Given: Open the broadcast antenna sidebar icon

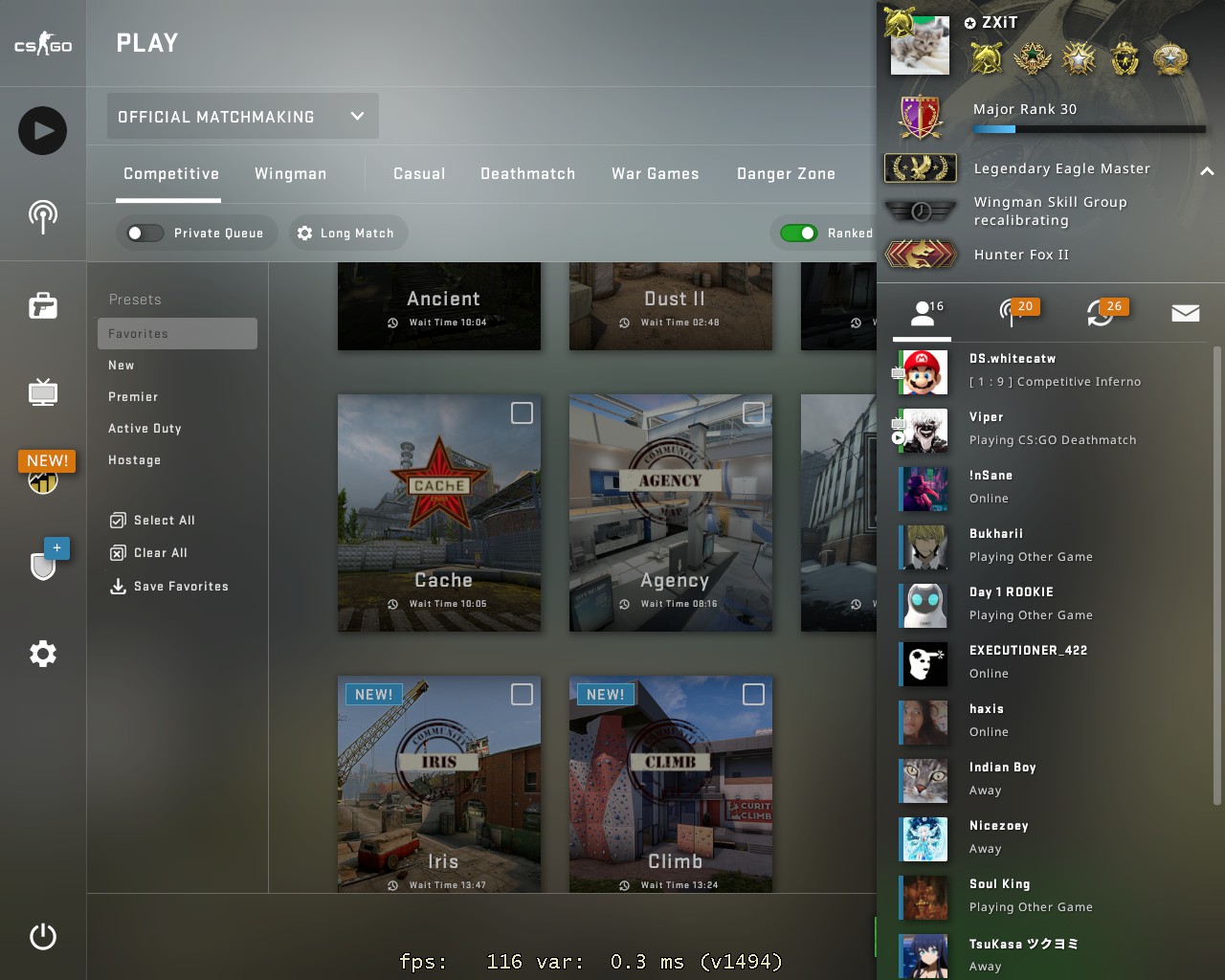Looking at the screenshot, I should click(x=43, y=216).
